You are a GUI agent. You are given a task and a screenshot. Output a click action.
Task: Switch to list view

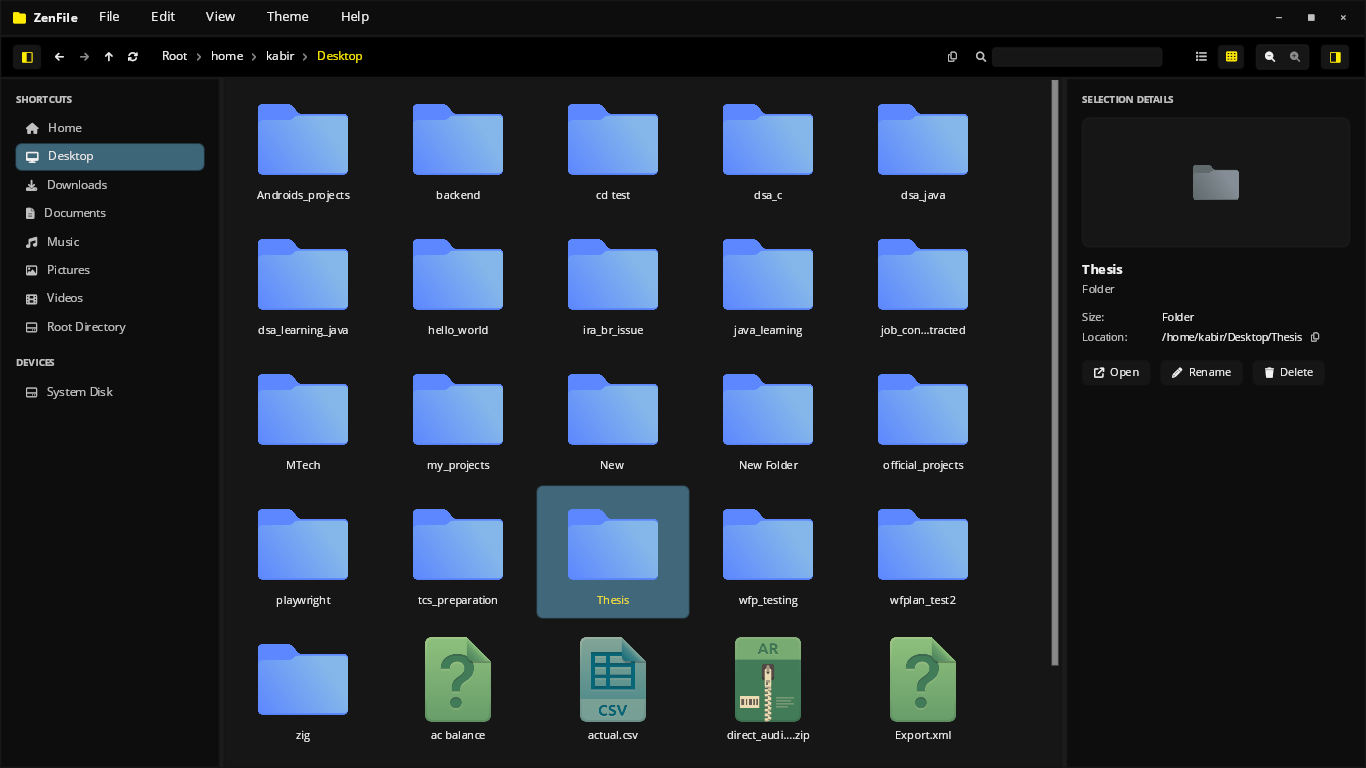1202,57
